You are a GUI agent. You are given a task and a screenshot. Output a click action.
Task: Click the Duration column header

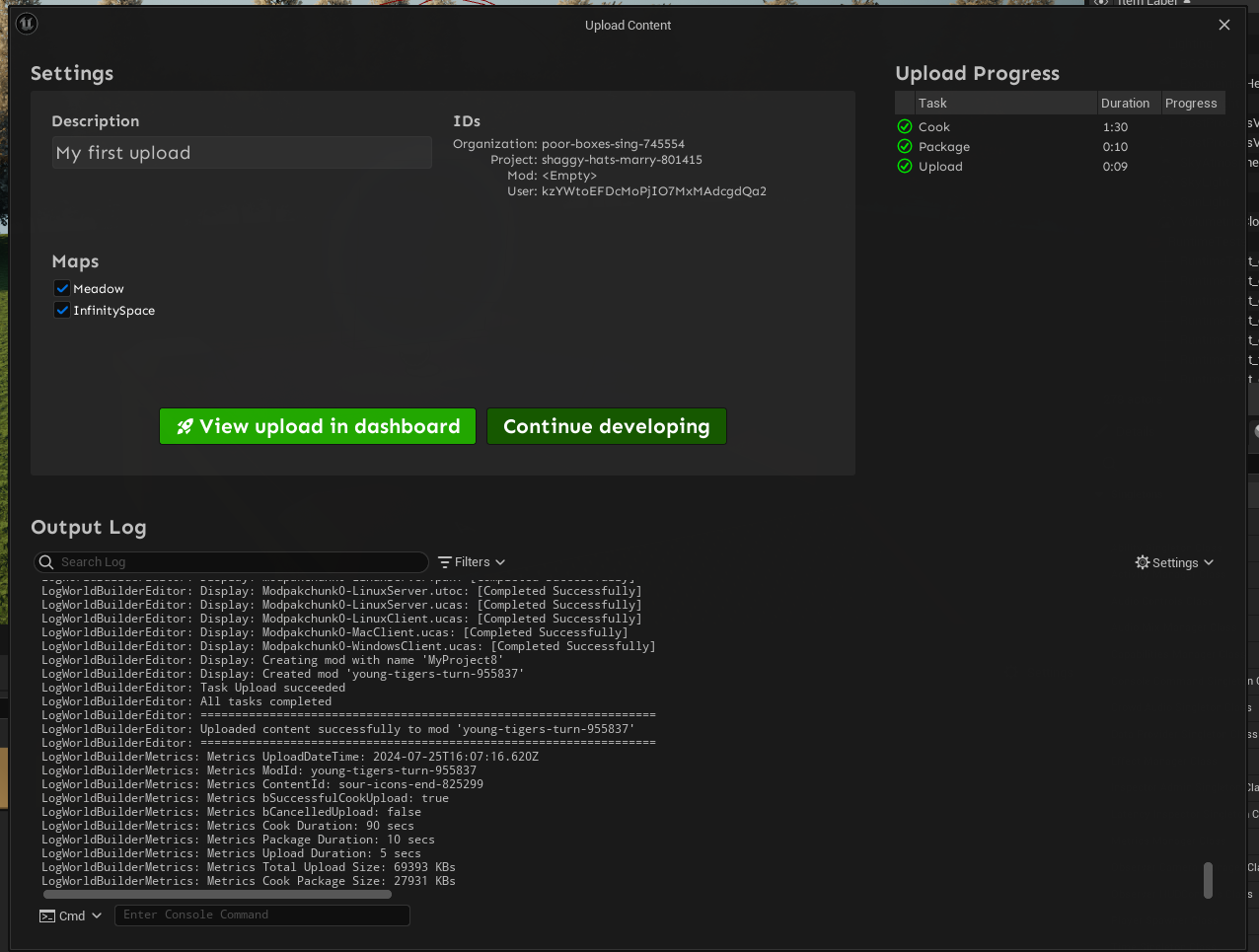coord(1125,104)
